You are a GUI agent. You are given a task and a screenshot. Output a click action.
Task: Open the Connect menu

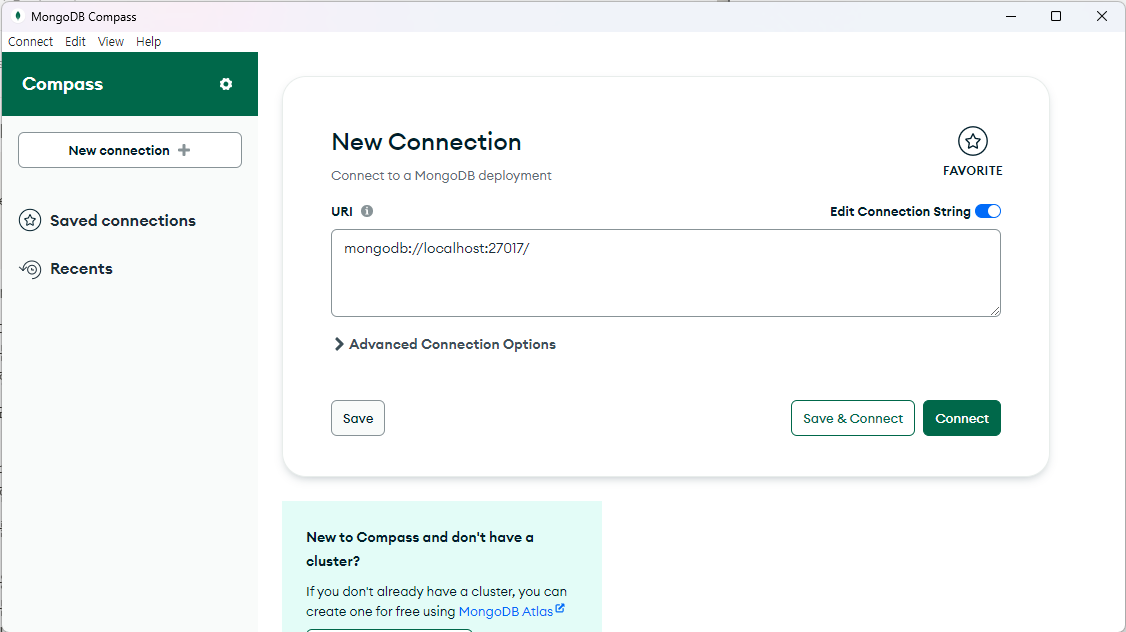pyautogui.click(x=30, y=42)
